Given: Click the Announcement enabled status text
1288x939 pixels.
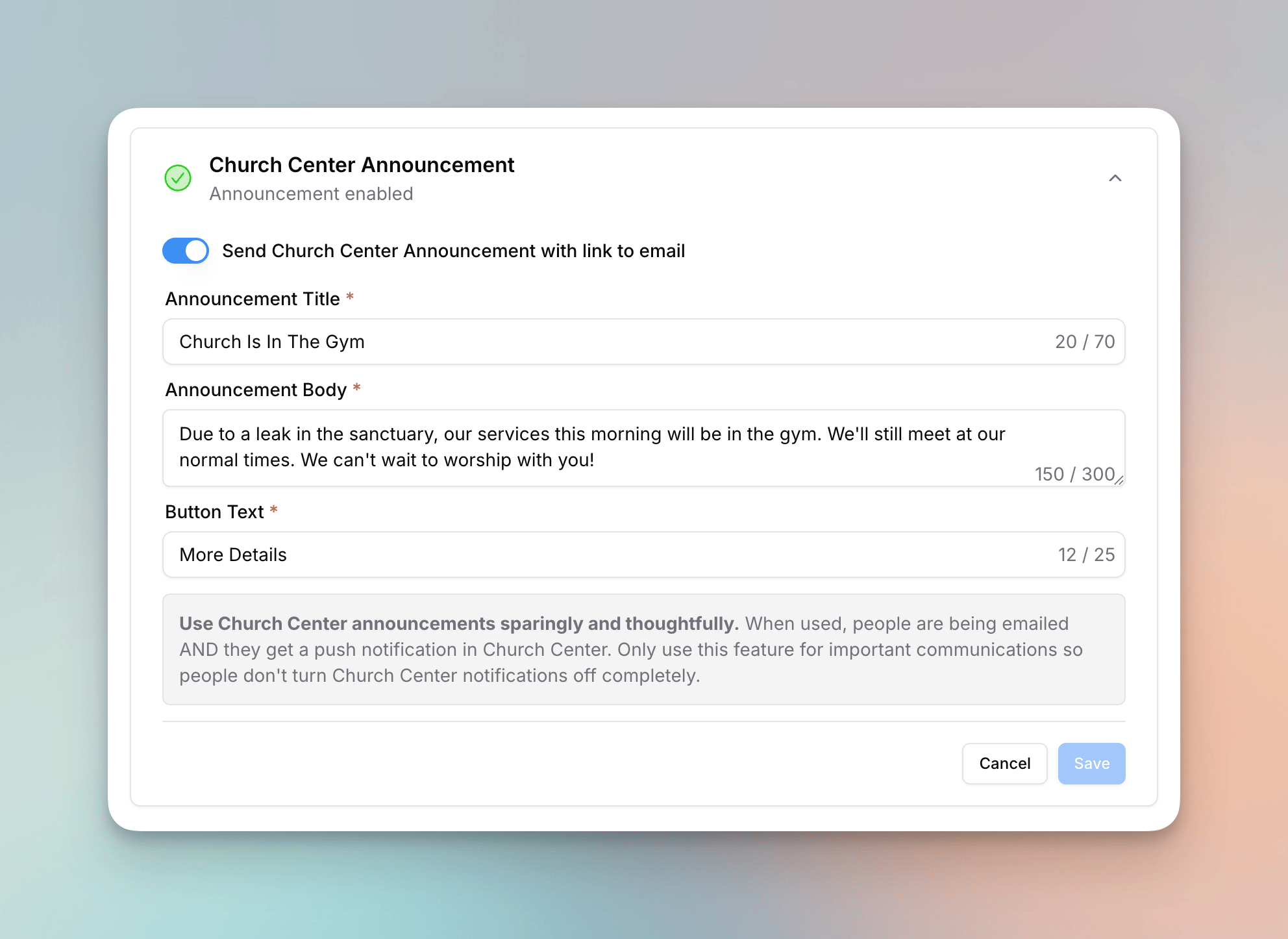Looking at the screenshot, I should coord(311,194).
